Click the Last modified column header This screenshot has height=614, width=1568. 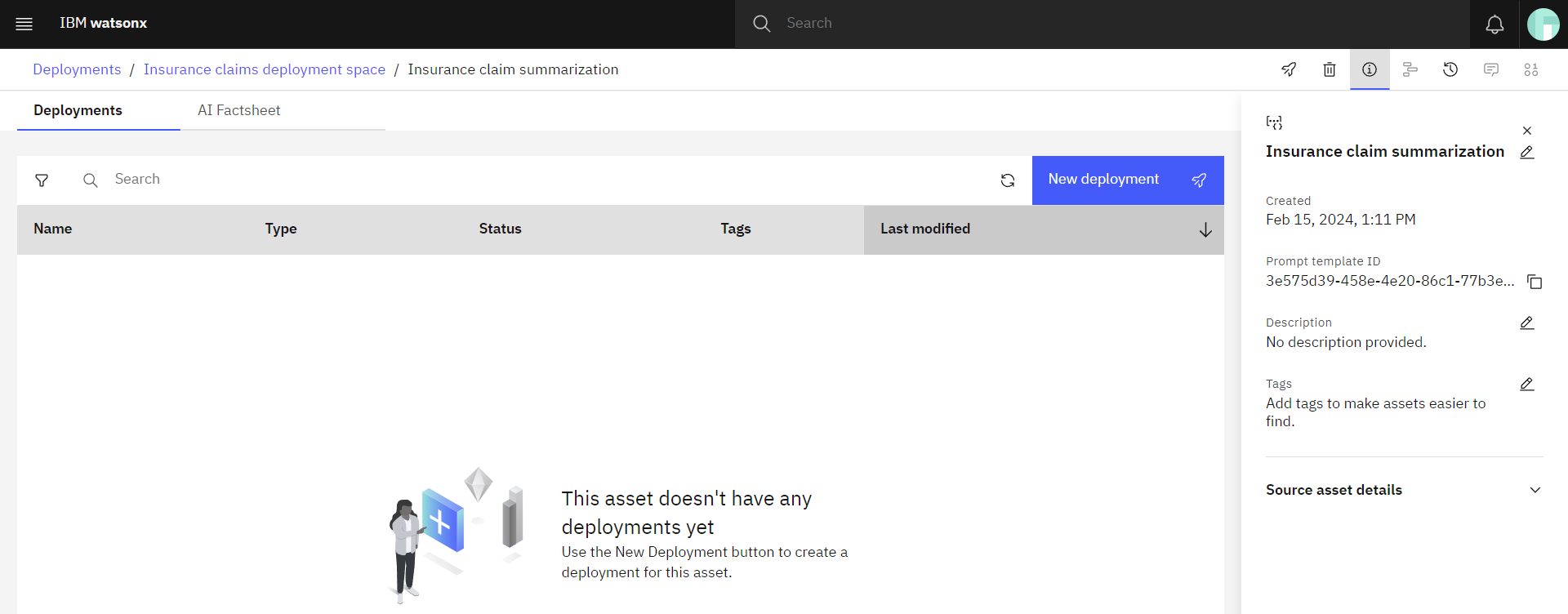pyautogui.click(x=1044, y=229)
